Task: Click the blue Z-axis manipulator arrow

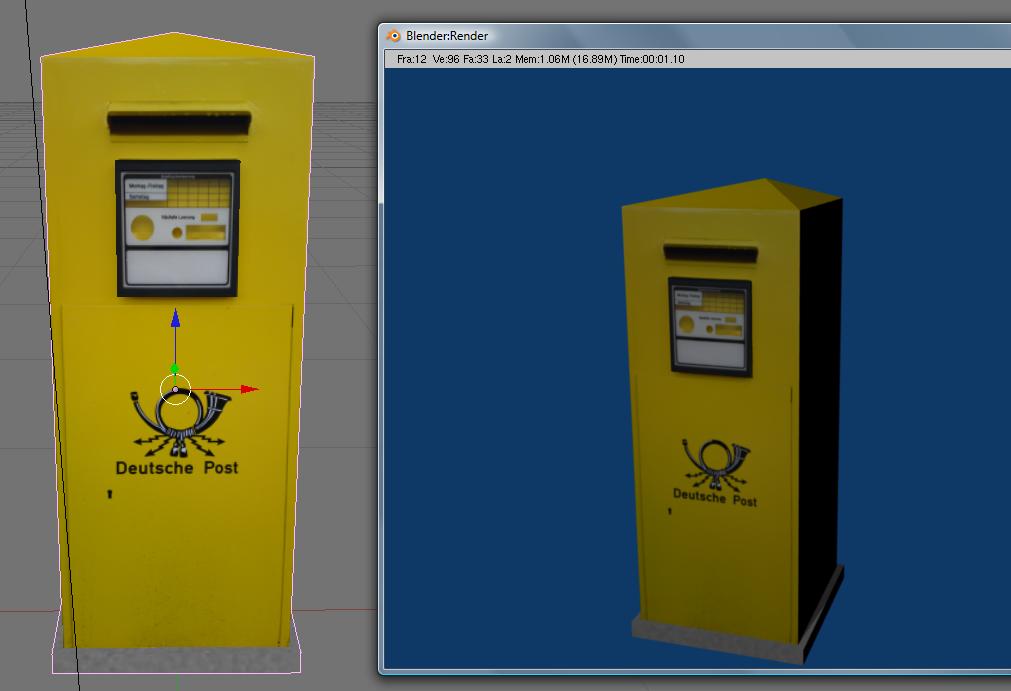Action: [175, 318]
